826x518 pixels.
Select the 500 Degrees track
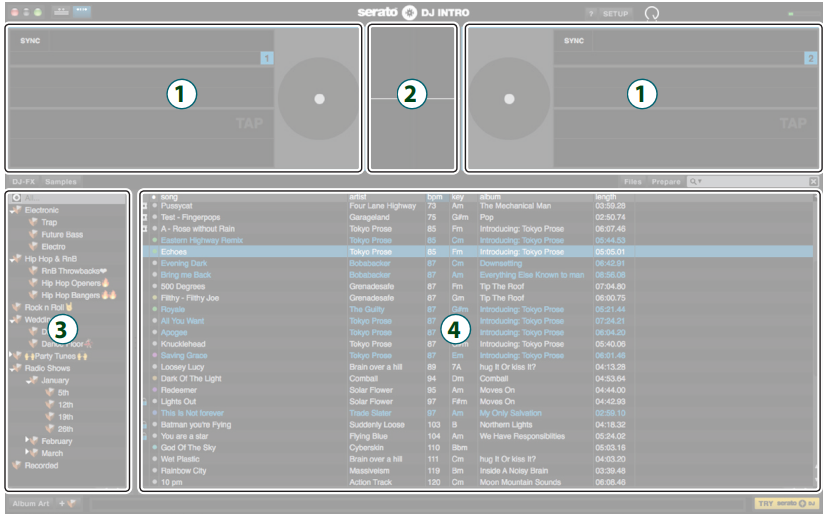pos(183,287)
